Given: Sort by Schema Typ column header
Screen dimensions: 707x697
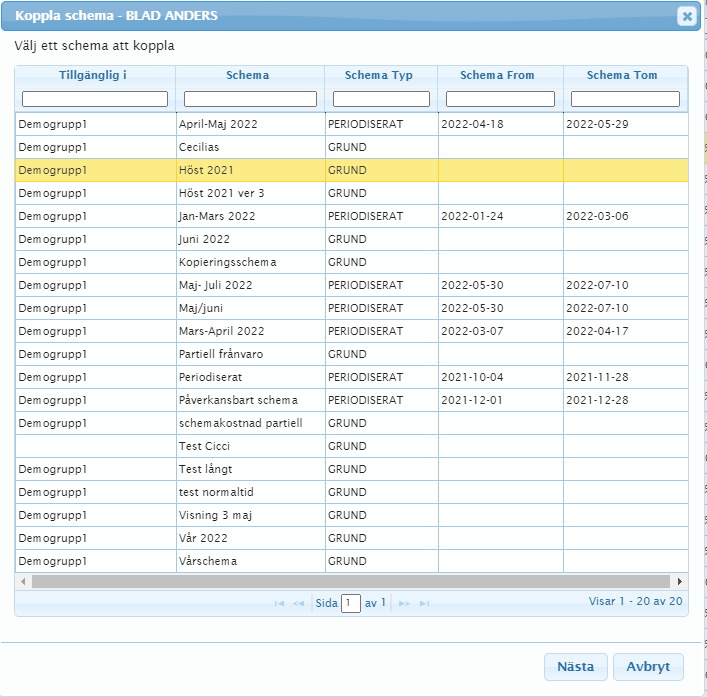Looking at the screenshot, I should (378, 75).
